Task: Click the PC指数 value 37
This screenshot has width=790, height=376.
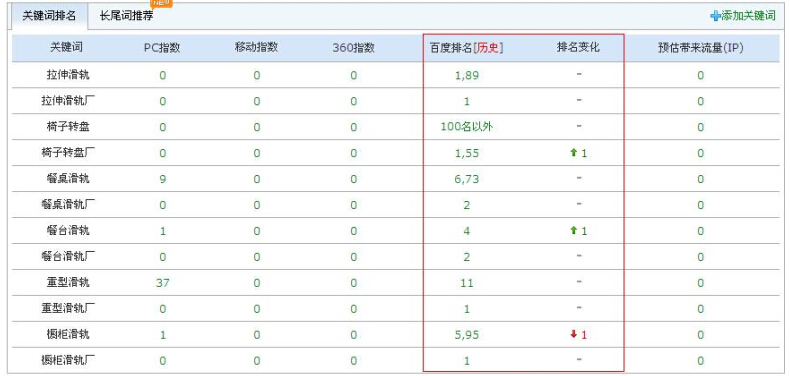Action: point(162,283)
